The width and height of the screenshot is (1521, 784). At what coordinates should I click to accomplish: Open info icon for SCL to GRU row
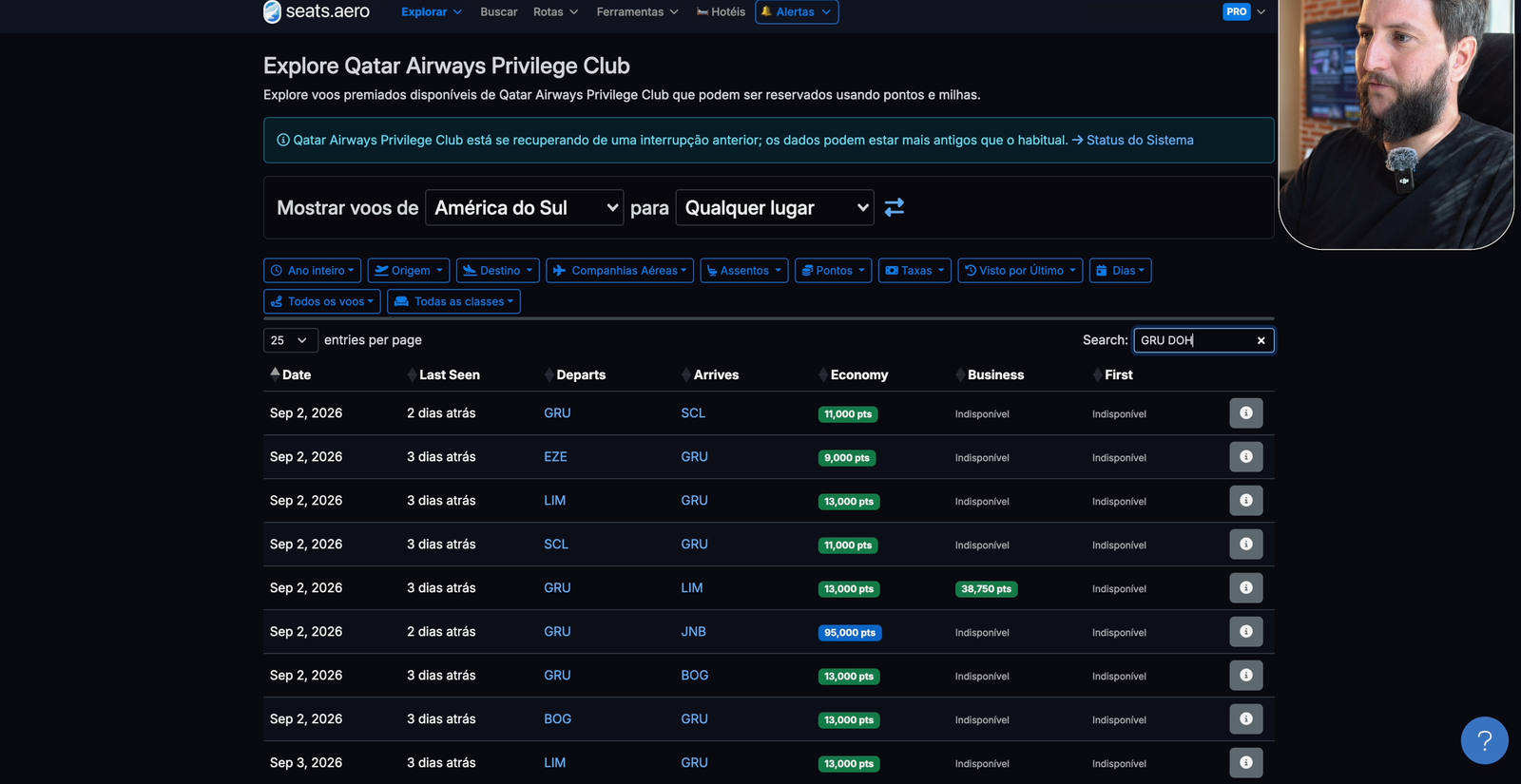pos(1245,545)
